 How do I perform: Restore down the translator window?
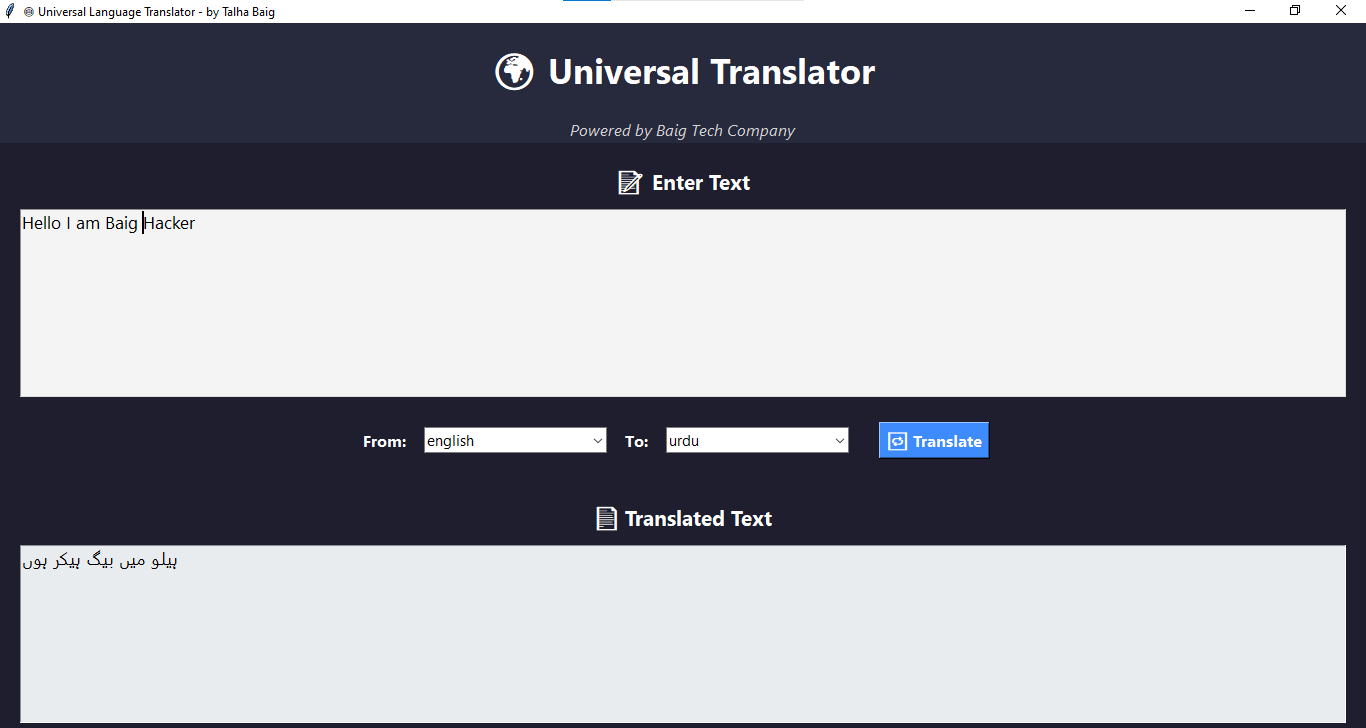[x=1295, y=11]
